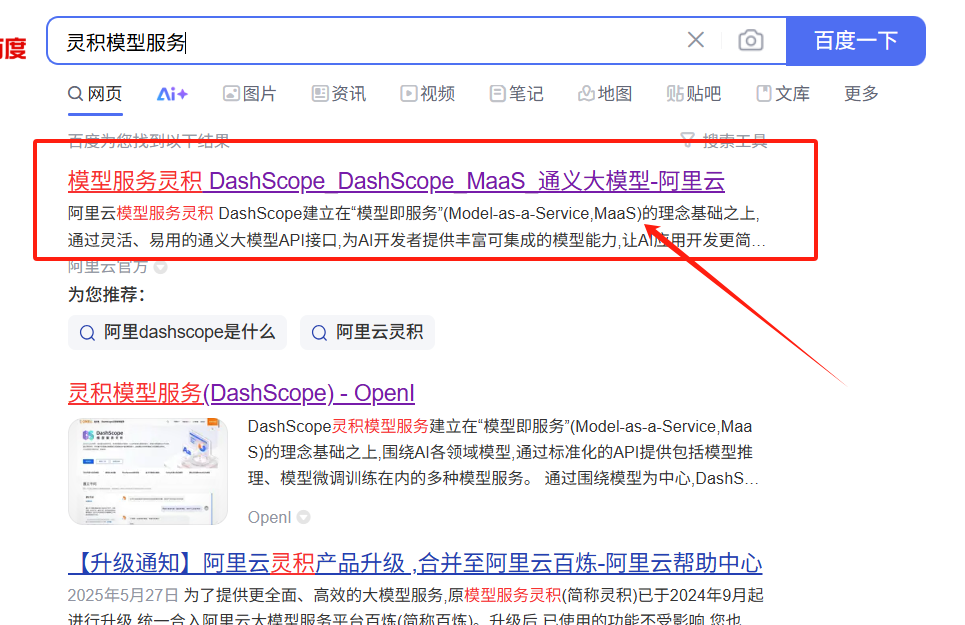Screen dimensions: 965x625
Task: Click the Baidu logo
Action: 13,48
